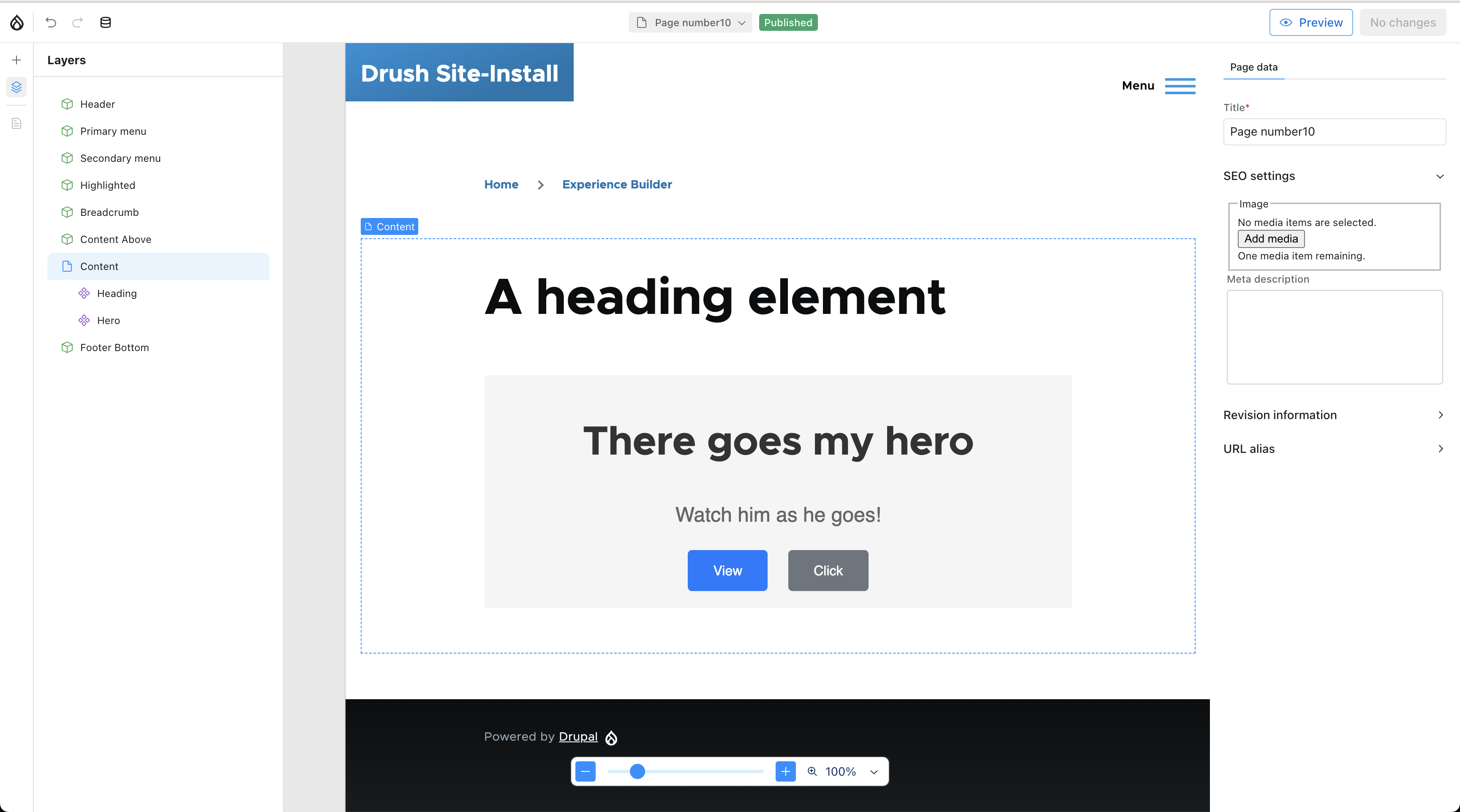1460x812 pixels.
Task: Click the Secondary menu cube icon
Action: tap(68, 158)
